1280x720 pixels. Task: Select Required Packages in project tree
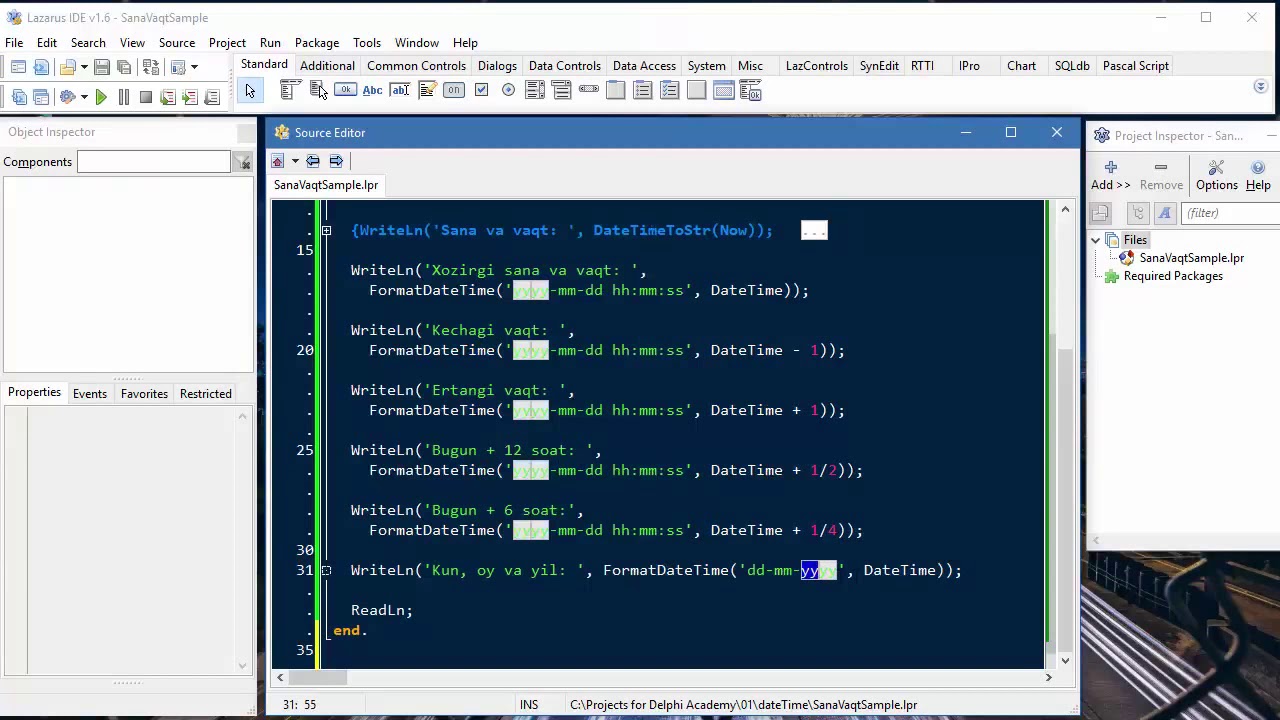point(1173,276)
